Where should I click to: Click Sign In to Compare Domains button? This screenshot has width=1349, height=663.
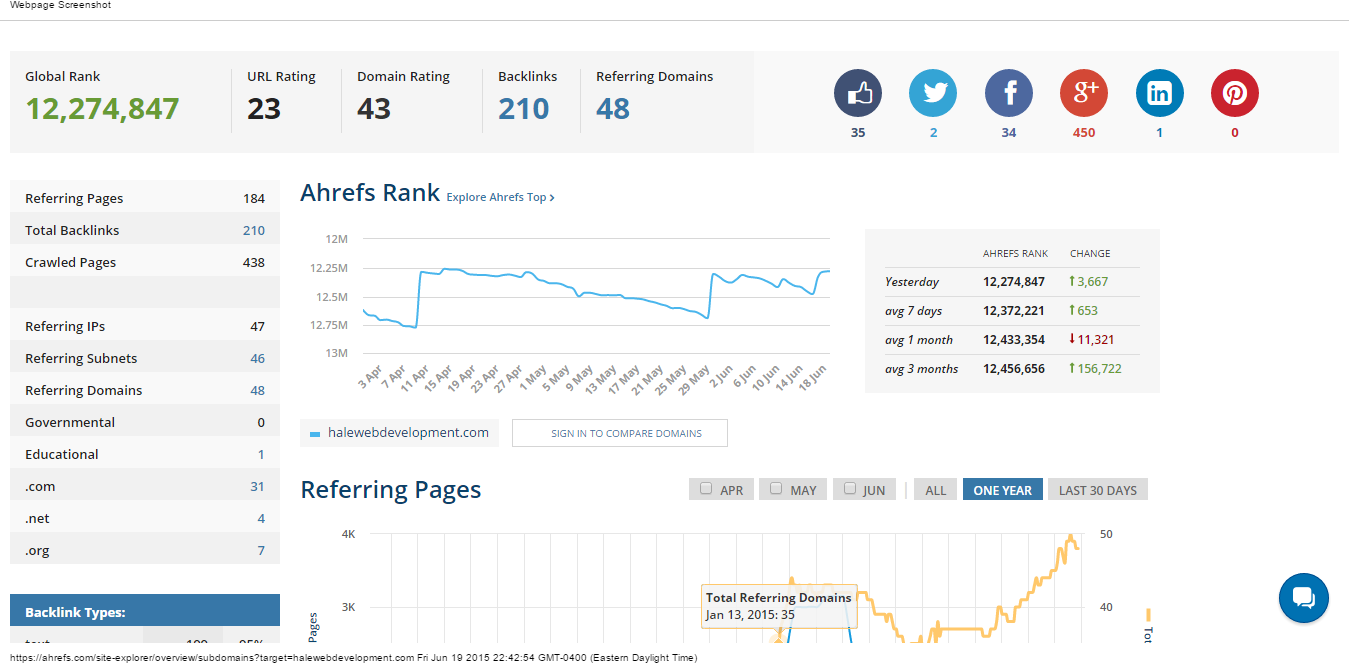pos(619,433)
